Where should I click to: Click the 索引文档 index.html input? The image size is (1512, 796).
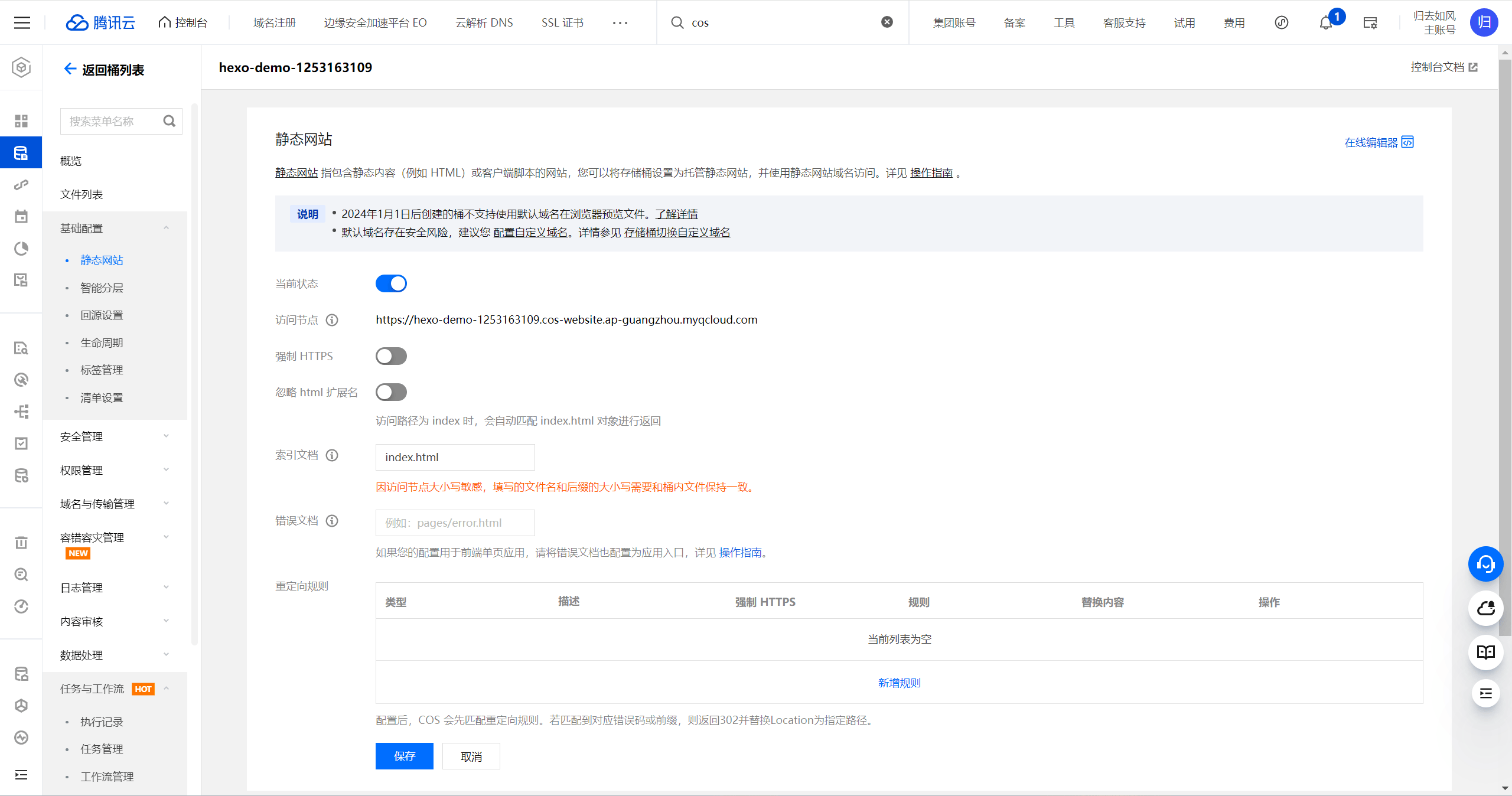[x=455, y=457]
